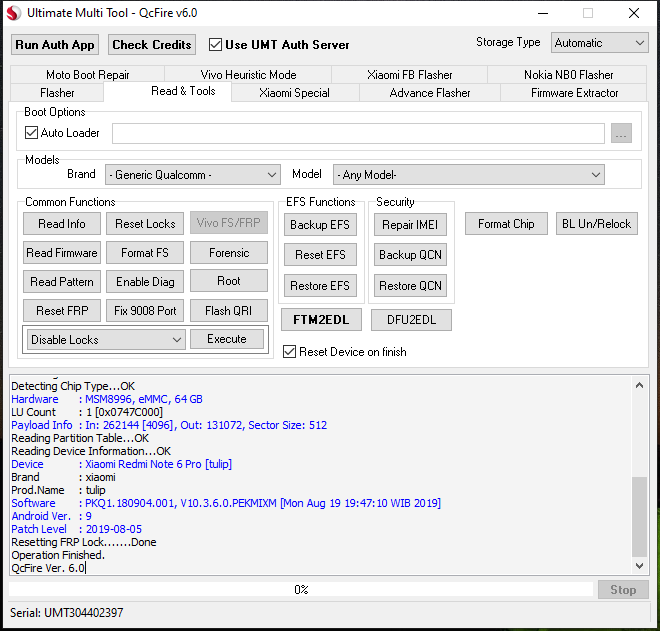Click the log scrollbar up arrow
This screenshot has width=660, height=631.
[639, 385]
